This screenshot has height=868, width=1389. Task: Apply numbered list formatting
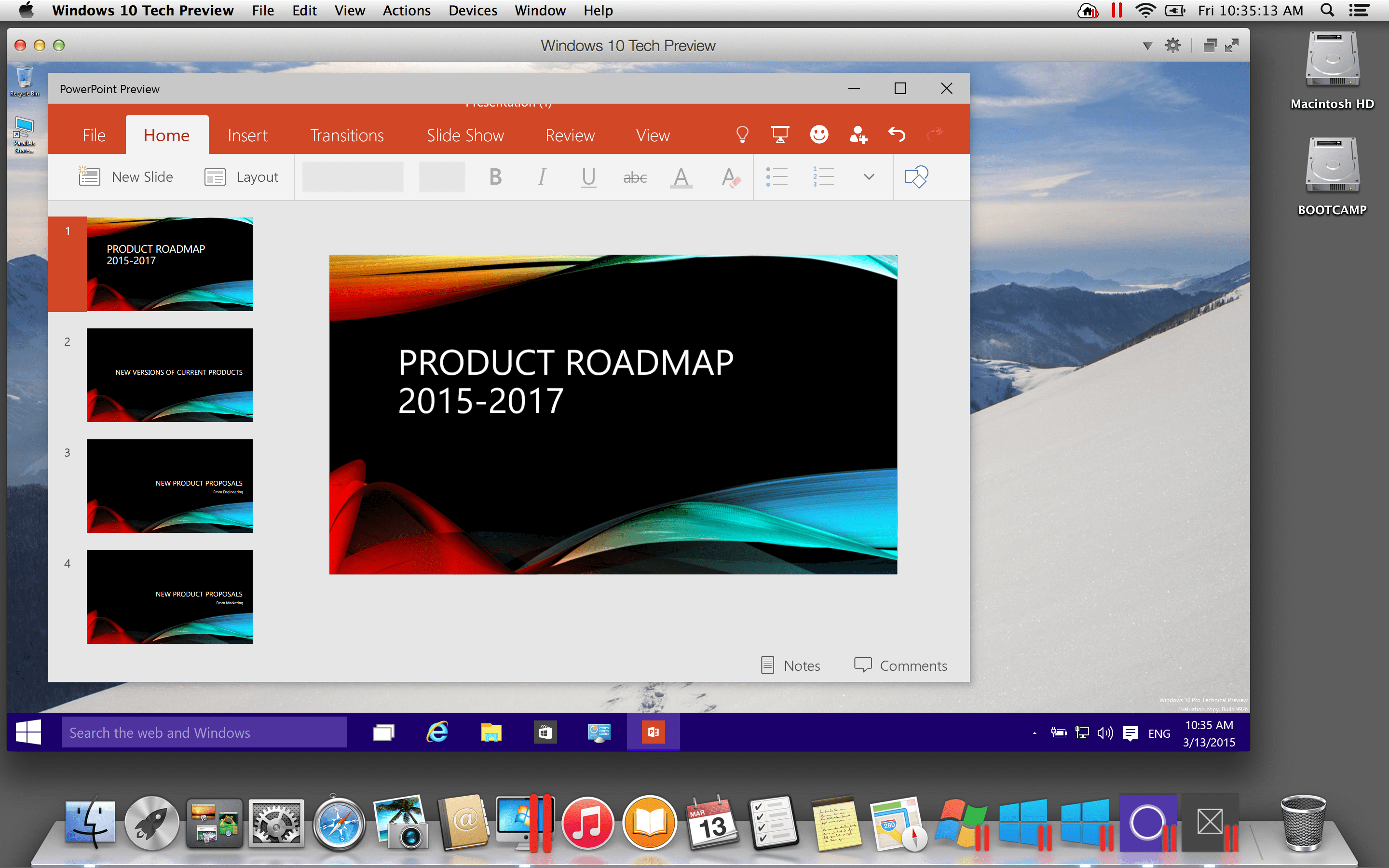click(x=823, y=177)
